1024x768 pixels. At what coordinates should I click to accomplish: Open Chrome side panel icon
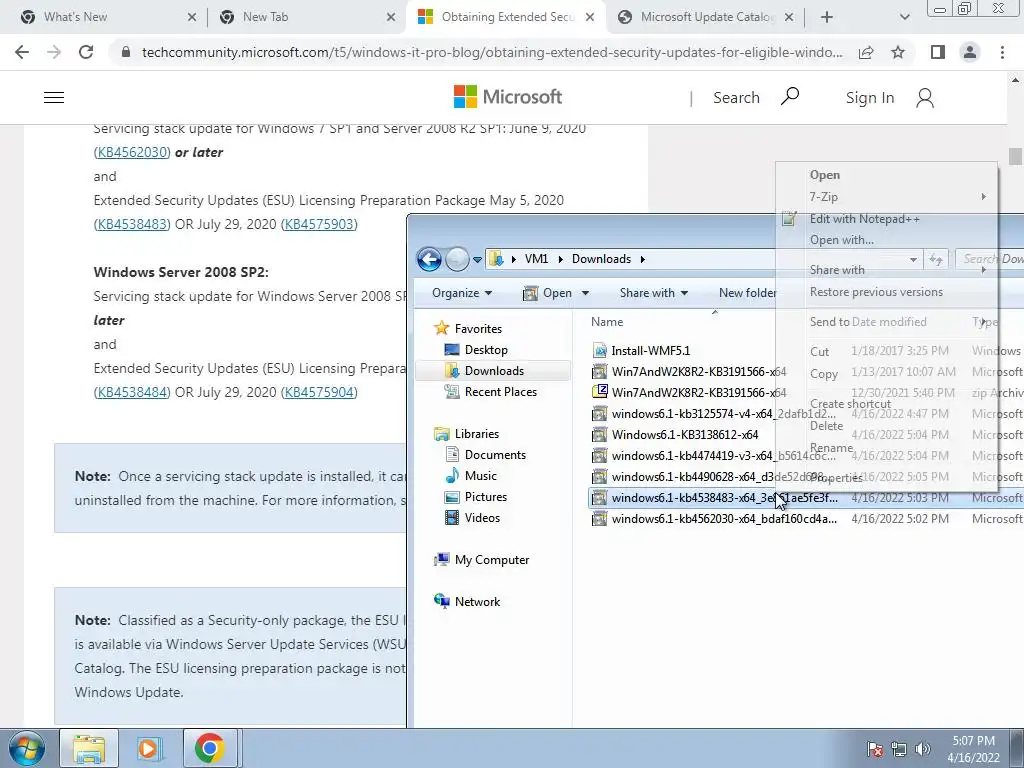[938, 52]
